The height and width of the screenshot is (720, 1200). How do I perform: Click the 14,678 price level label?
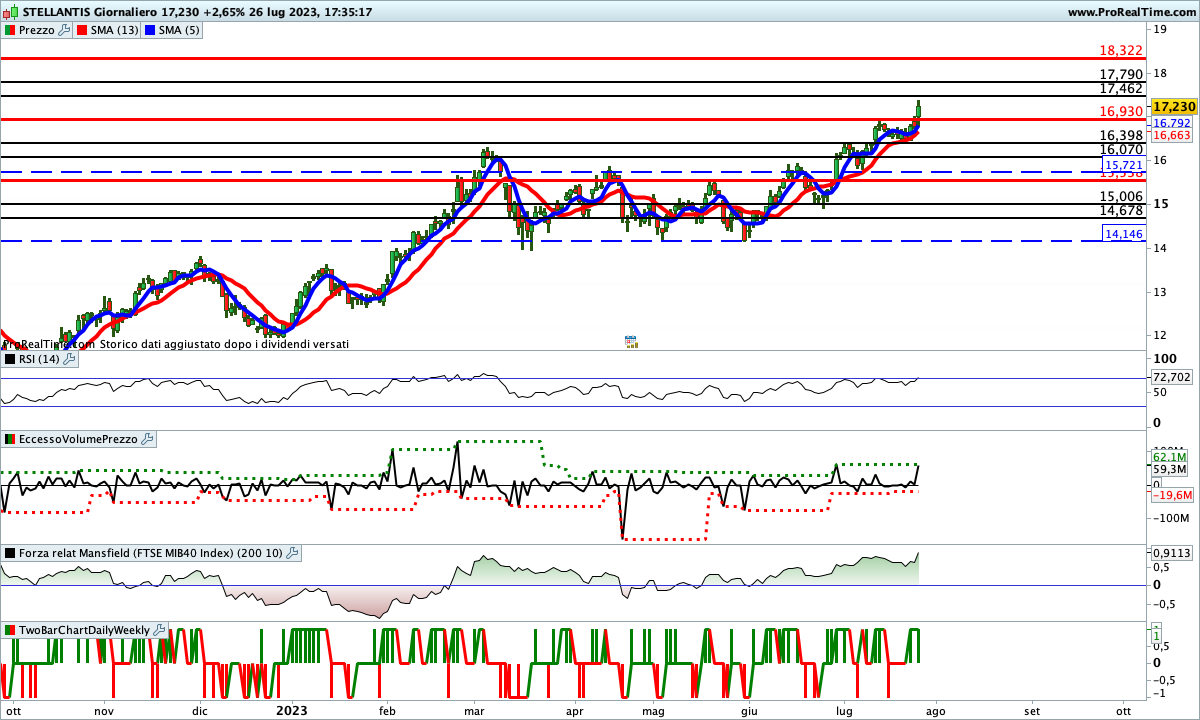coord(1121,210)
